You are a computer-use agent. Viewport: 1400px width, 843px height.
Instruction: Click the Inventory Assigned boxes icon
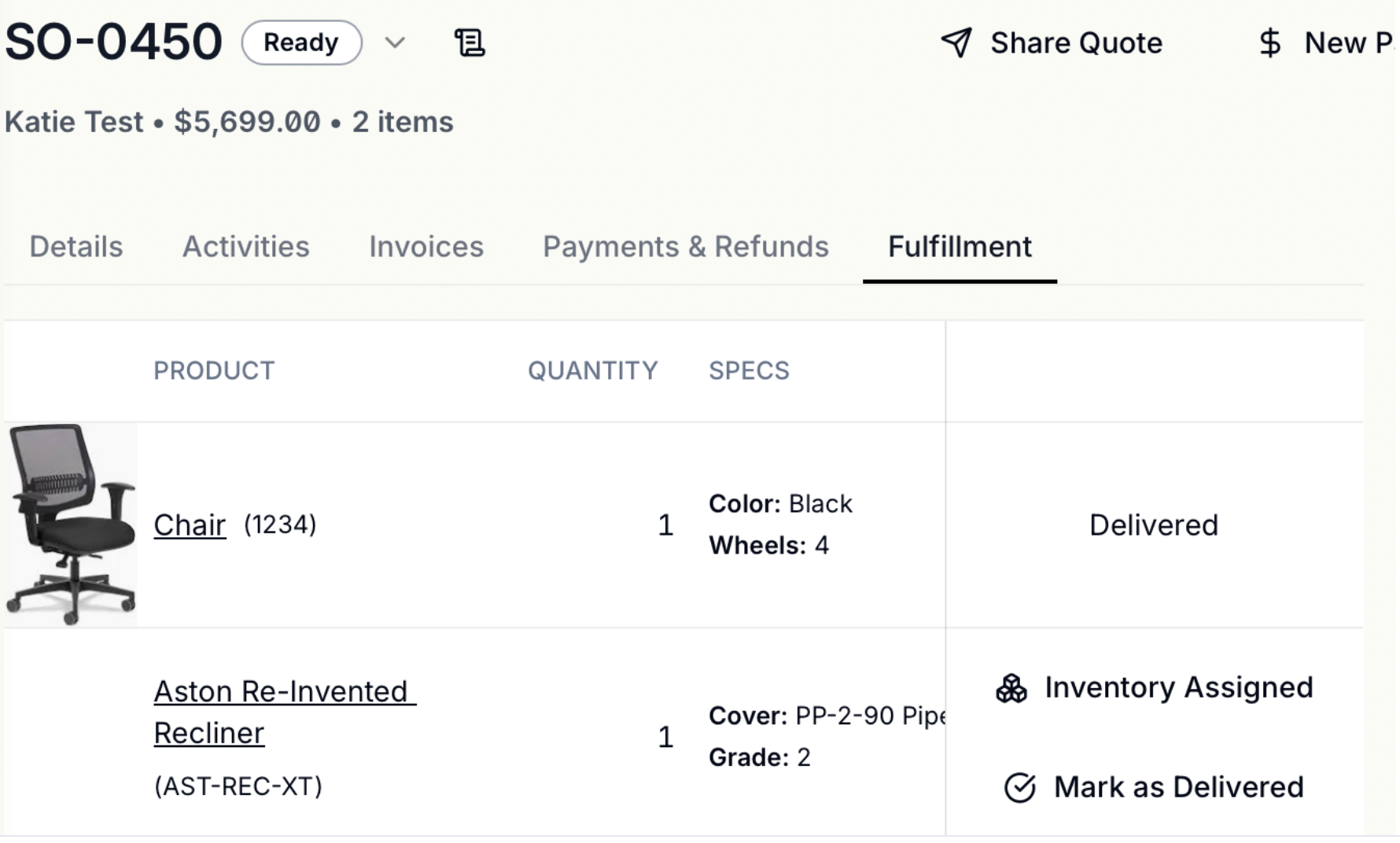coord(1011,688)
